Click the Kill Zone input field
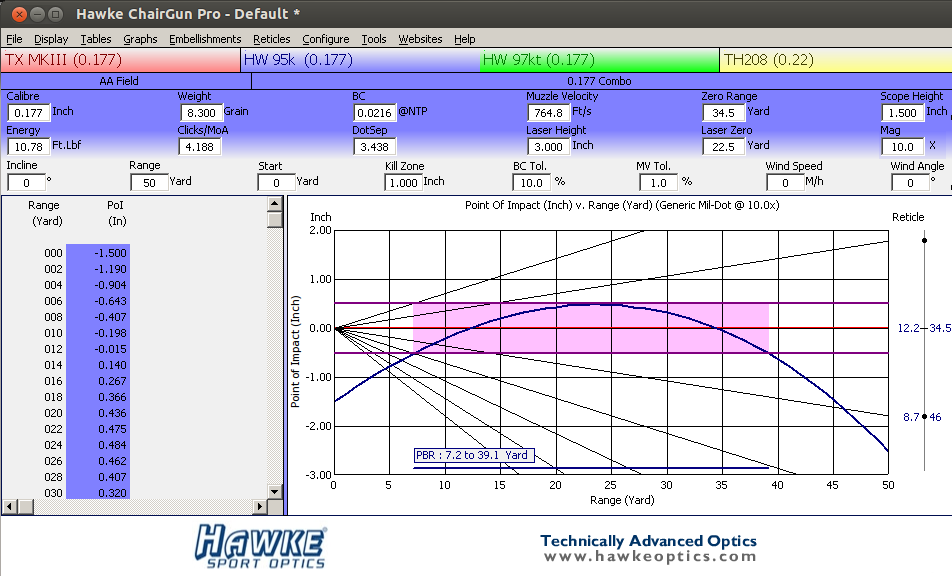952x576 pixels. click(x=403, y=183)
